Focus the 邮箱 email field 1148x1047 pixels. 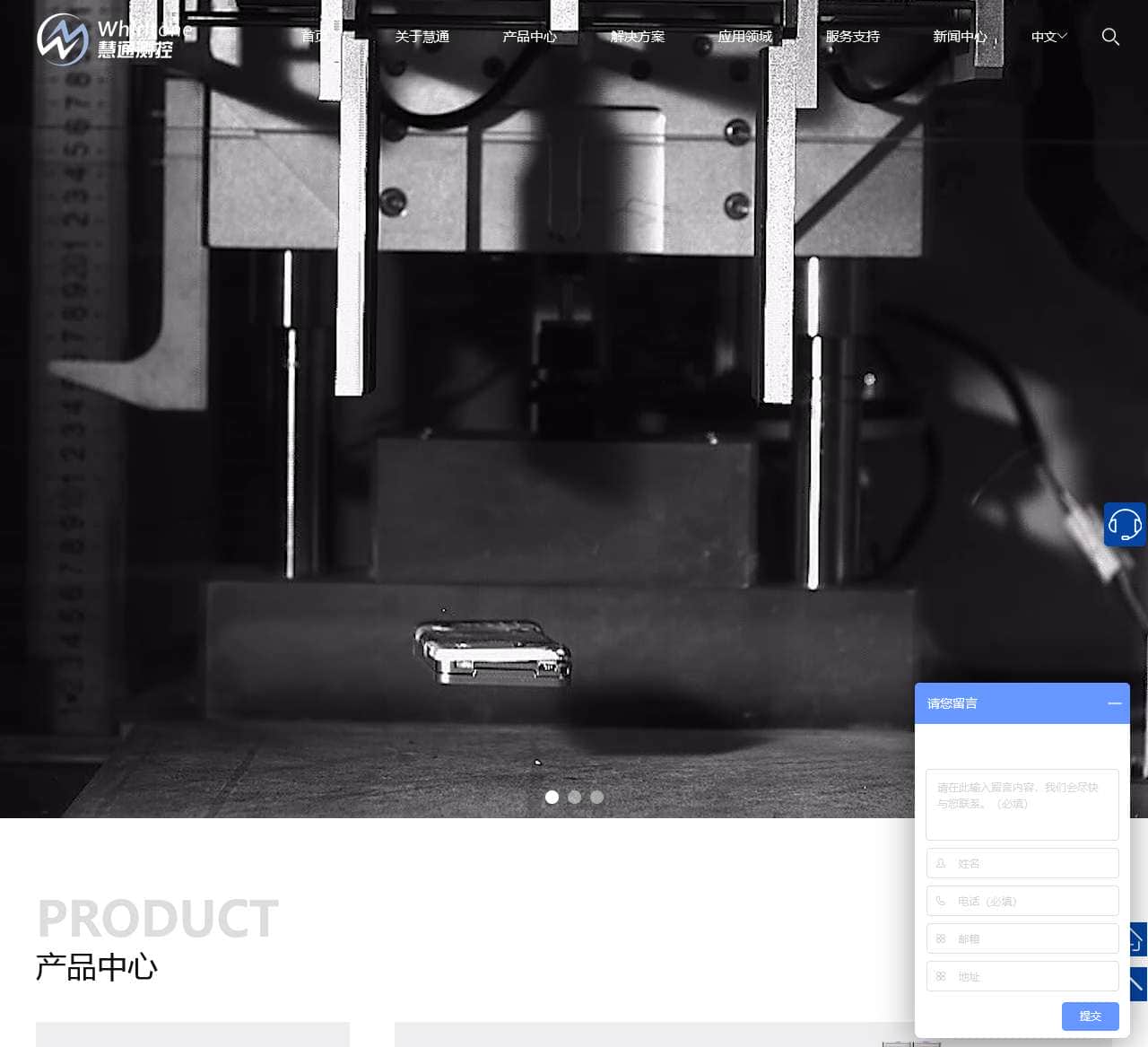click(x=1022, y=938)
